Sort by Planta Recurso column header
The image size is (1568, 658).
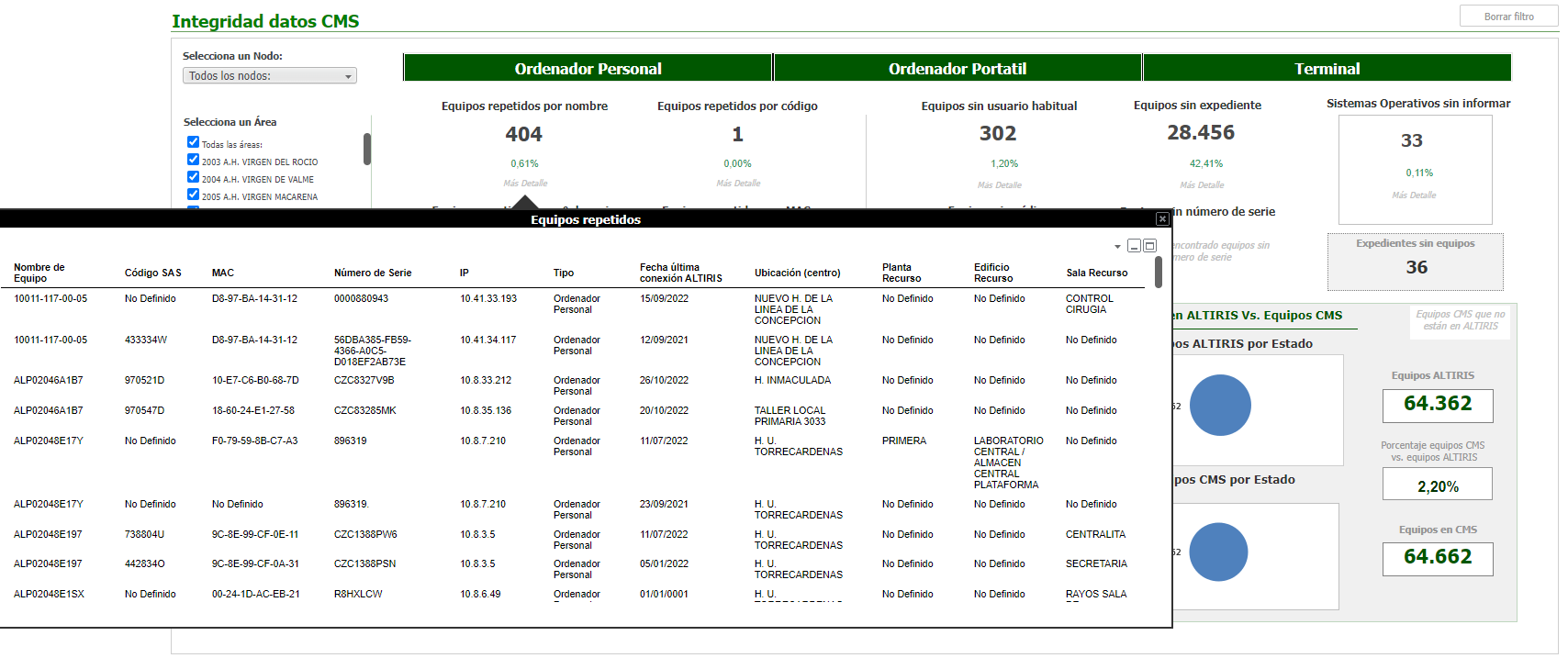click(x=902, y=273)
